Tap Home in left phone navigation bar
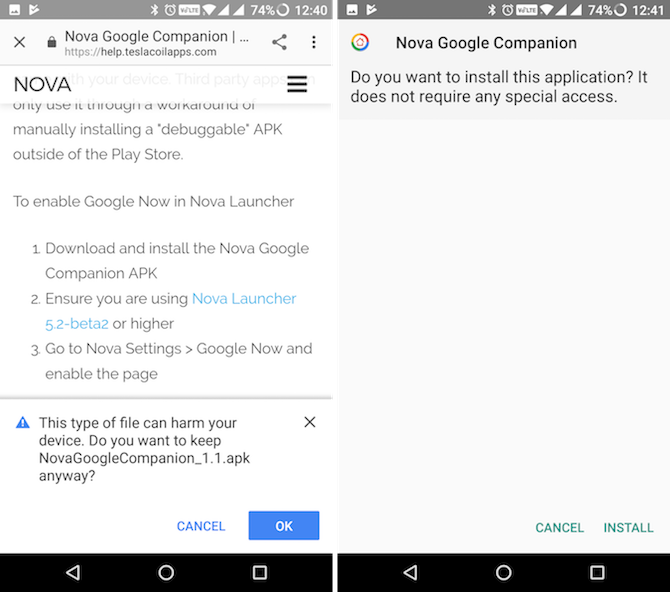The width and height of the screenshot is (670, 592). tap(166, 572)
